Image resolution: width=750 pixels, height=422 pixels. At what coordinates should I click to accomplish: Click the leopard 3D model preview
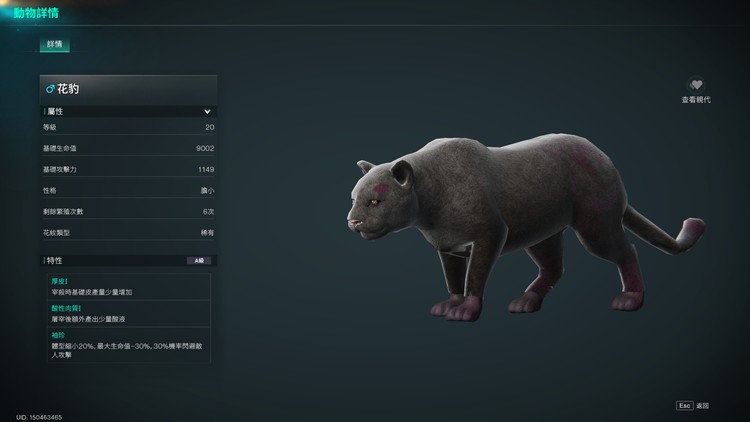[525, 226]
